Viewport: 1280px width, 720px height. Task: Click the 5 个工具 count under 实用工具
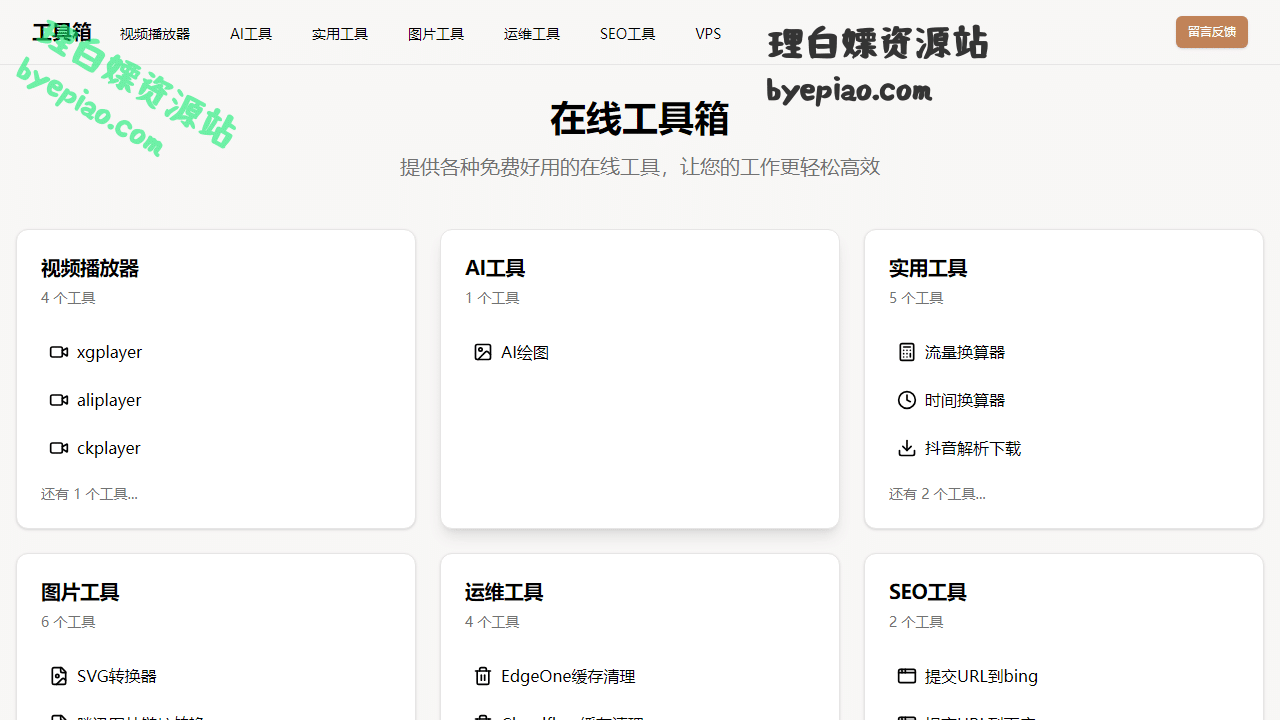pyautogui.click(x=916, y=298)
